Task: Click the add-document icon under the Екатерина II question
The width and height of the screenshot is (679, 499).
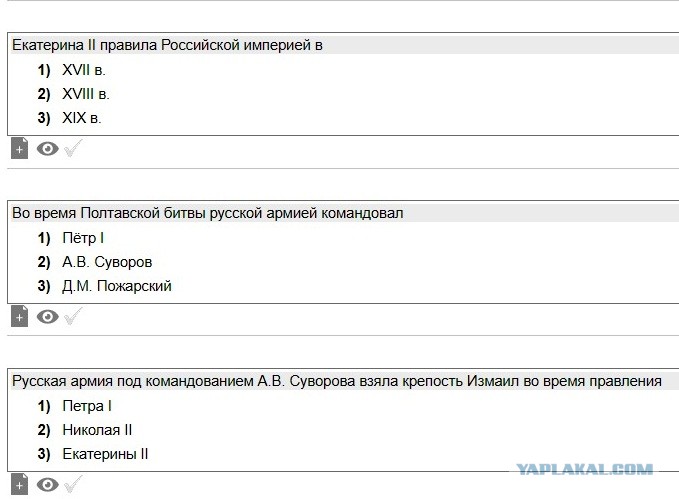Action: [19, 149]
